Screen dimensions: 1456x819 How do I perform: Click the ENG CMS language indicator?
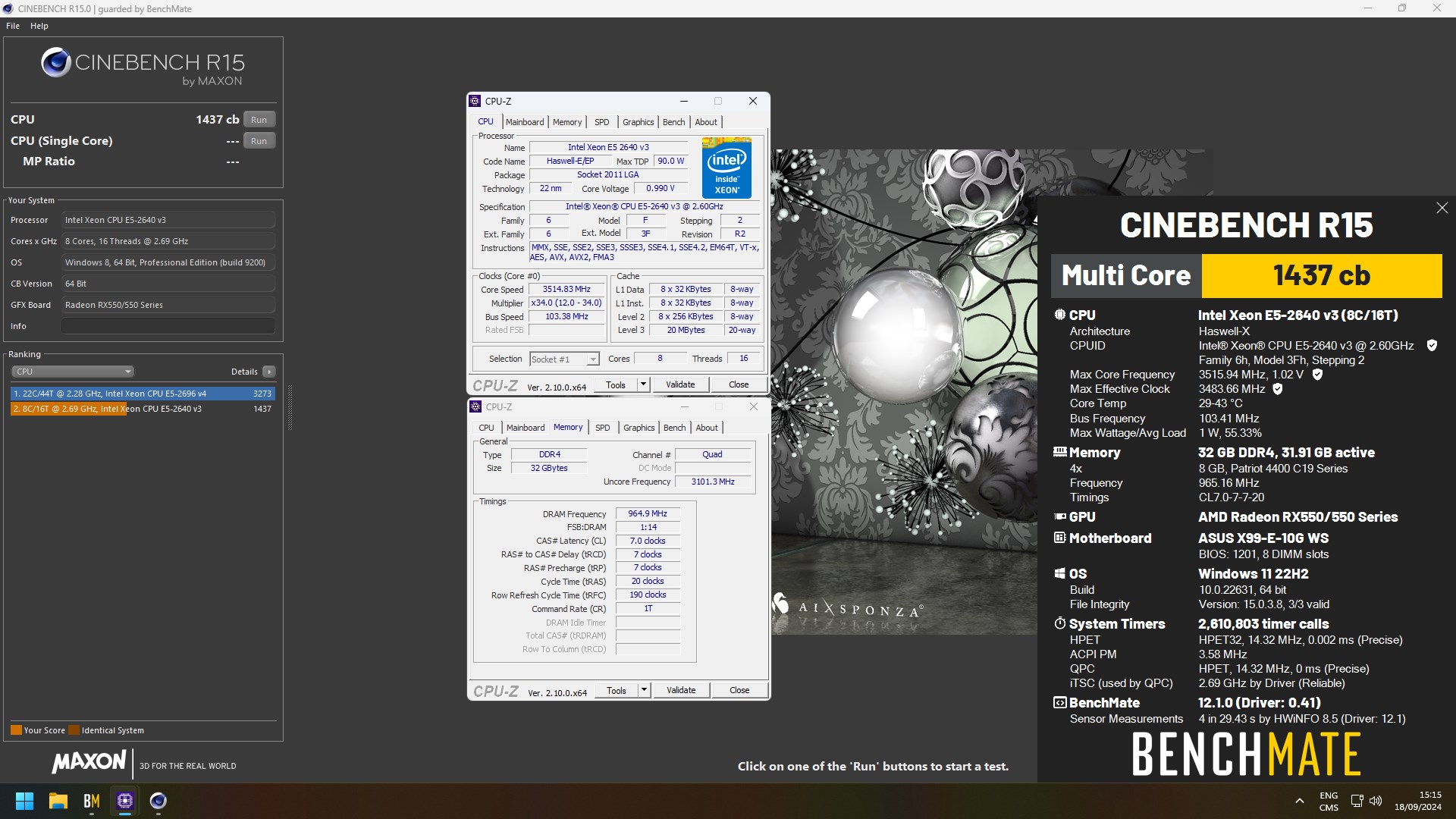point(1329,801)
